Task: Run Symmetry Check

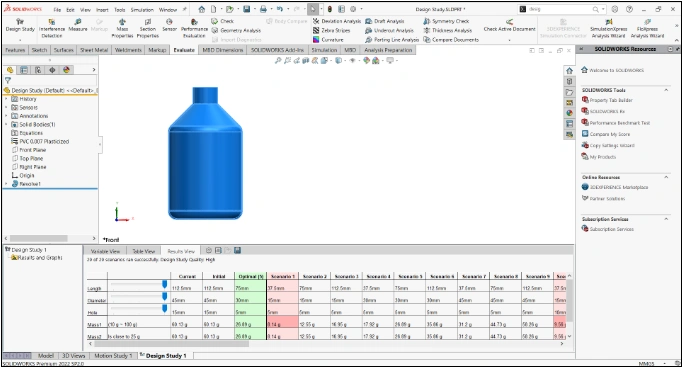Action: pyautogui.click(x=446, y=21)
